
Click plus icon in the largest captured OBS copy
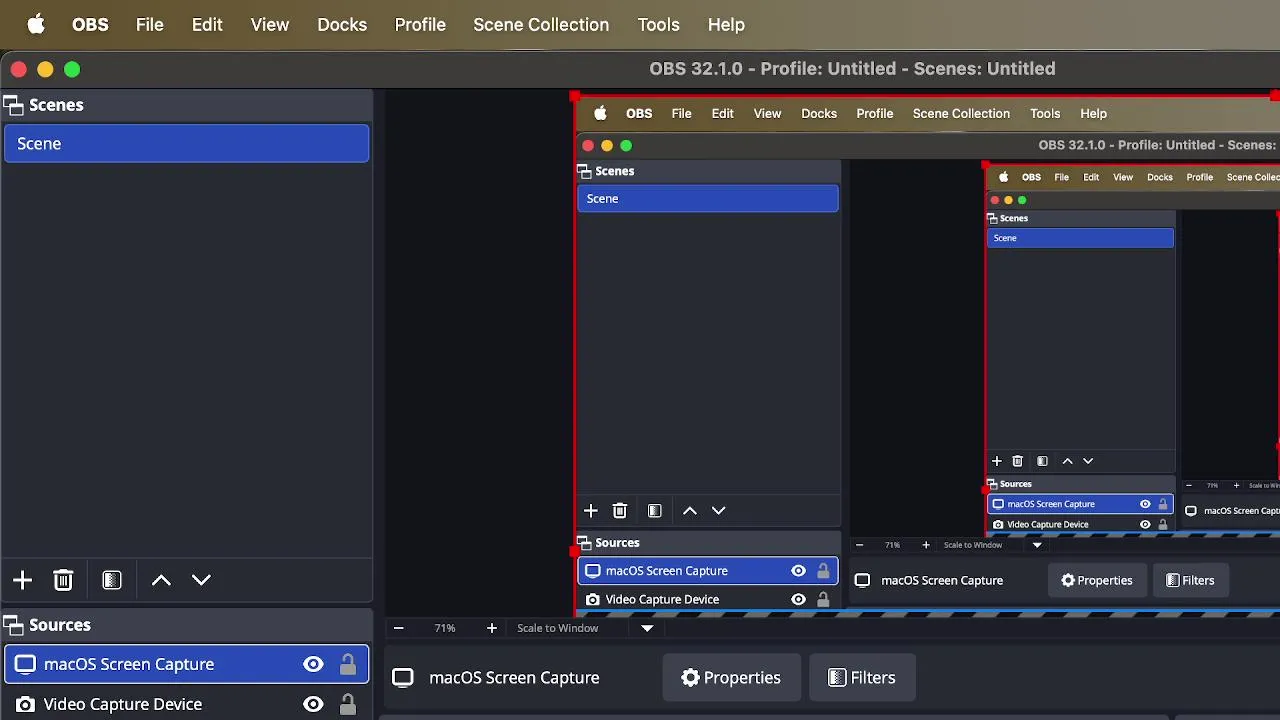click(x=590, y=511)
